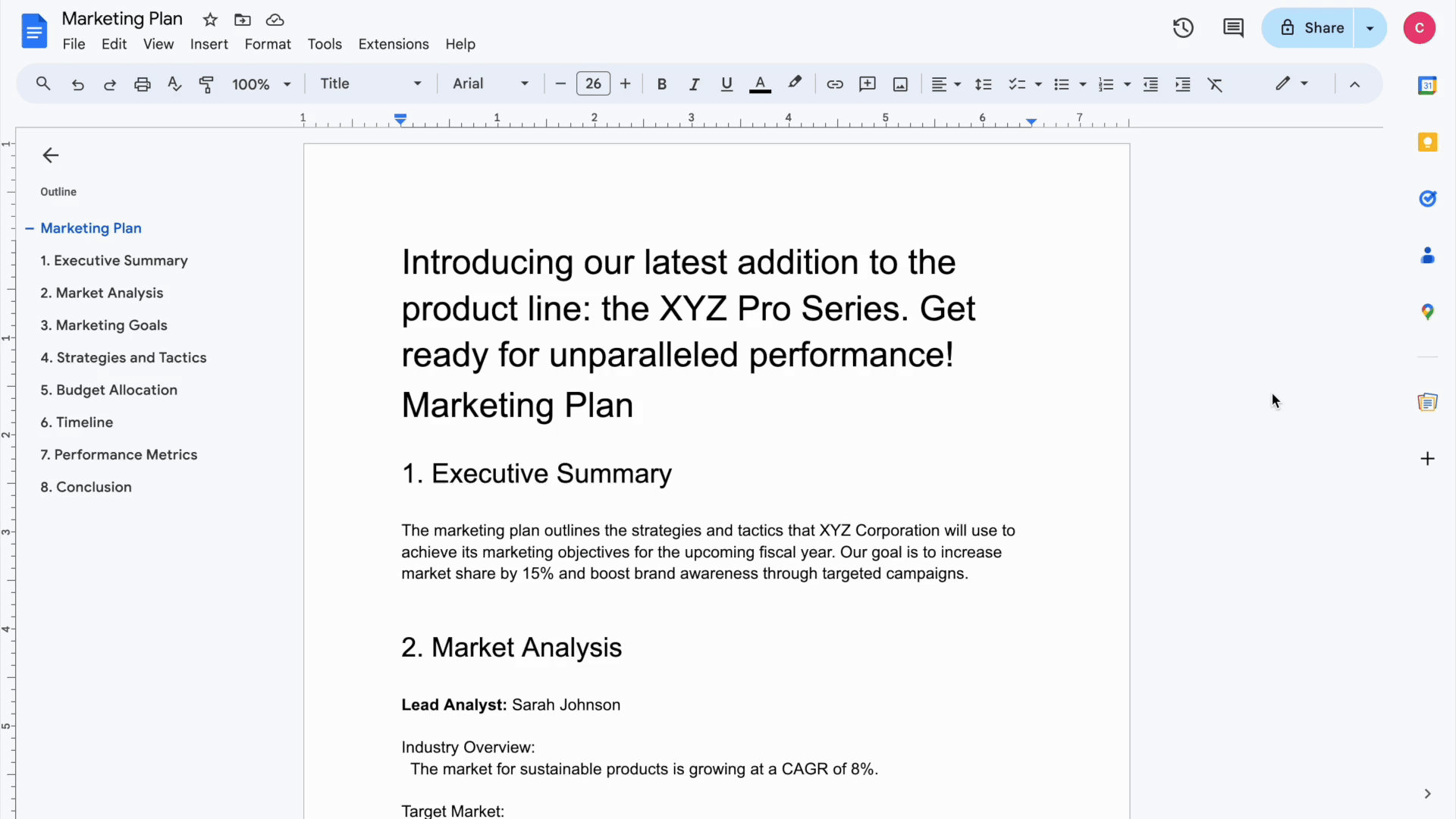Expand the 100% zoom dropdown
This screenshot has width=1456, height=819.
(261, 84)
